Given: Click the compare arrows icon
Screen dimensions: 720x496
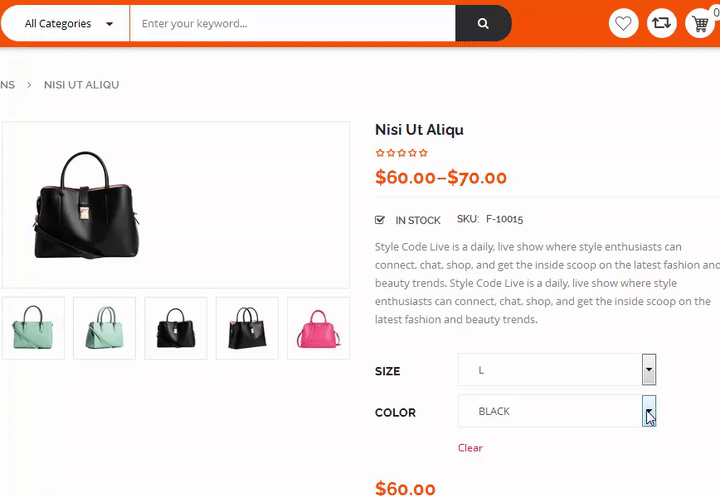Looking at the screenshot, I should pos(661,23).
